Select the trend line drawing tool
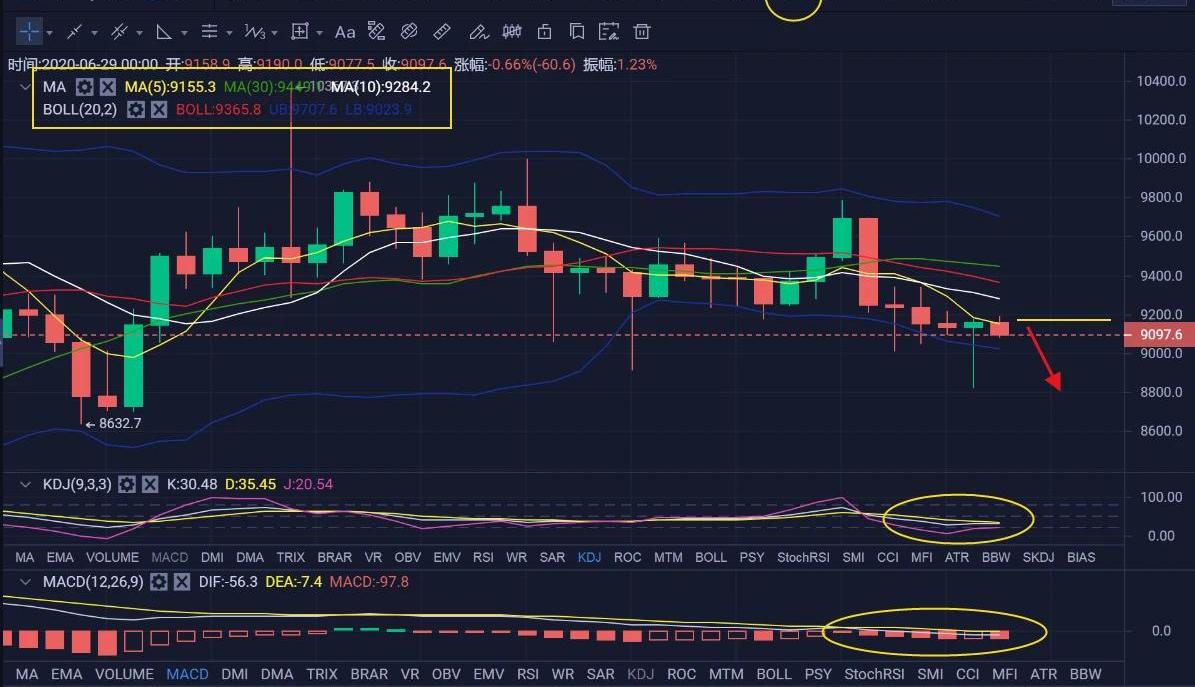 point(73,32)
